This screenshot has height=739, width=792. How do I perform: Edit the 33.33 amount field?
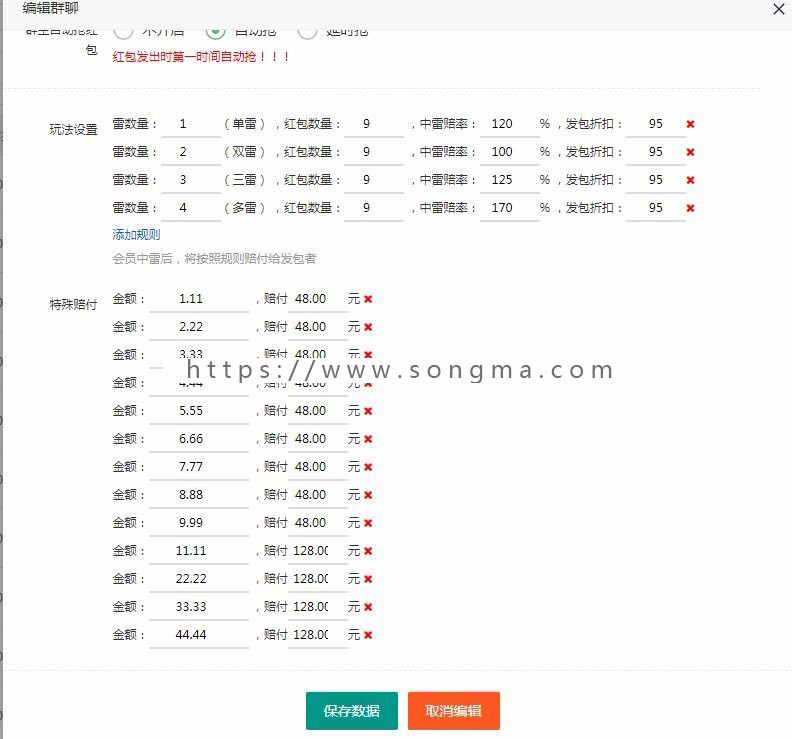point(200,607)
